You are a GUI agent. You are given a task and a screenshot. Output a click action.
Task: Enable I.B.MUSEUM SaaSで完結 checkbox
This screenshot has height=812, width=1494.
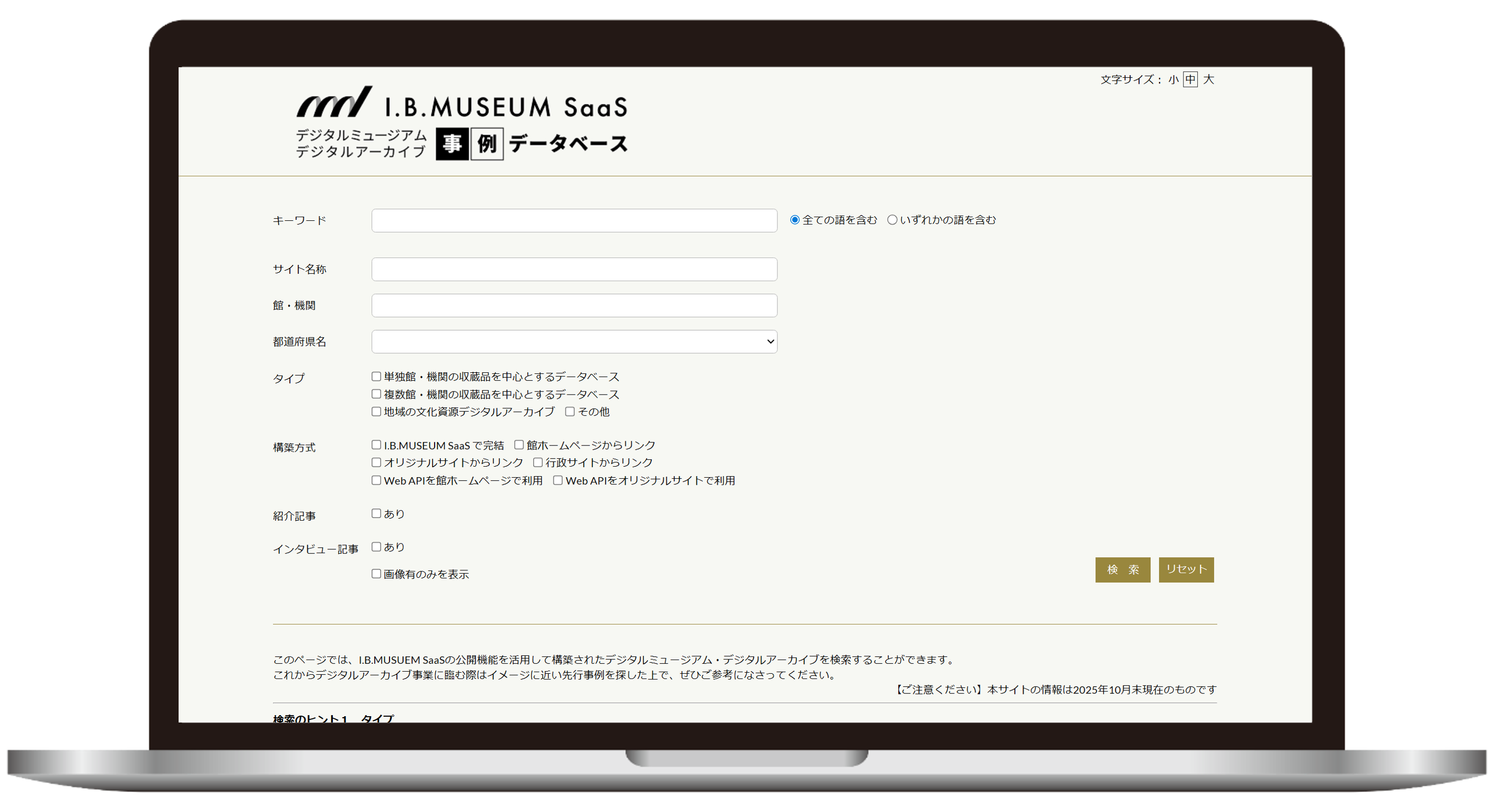[x=376, y=445]
